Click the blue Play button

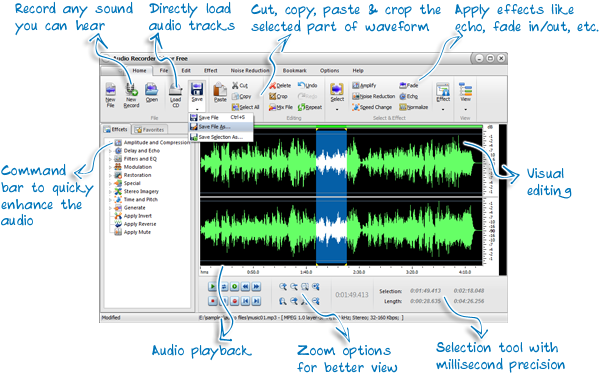pyautogui.click(x=212, y=286)
